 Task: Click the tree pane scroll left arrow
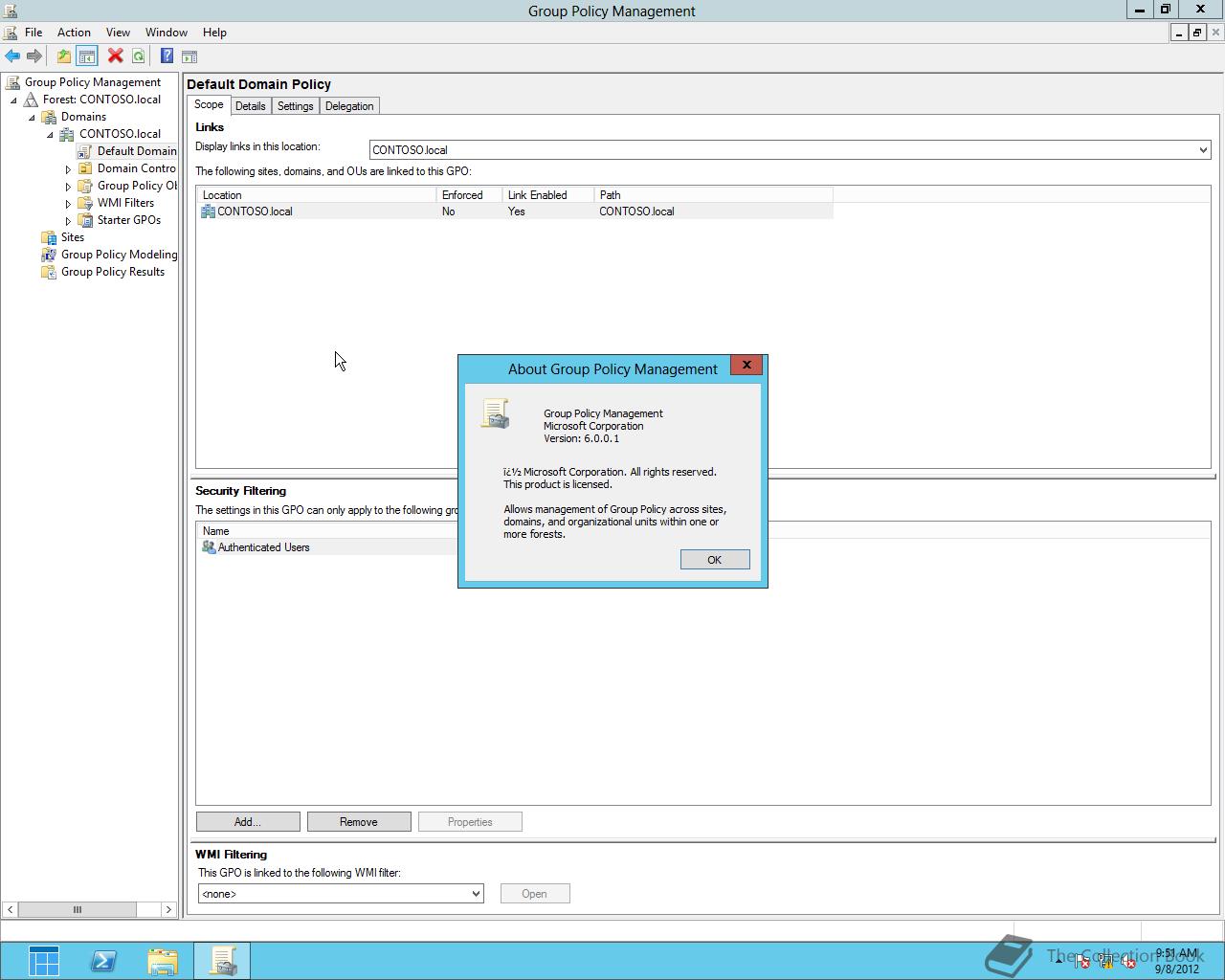click(10, 910)
